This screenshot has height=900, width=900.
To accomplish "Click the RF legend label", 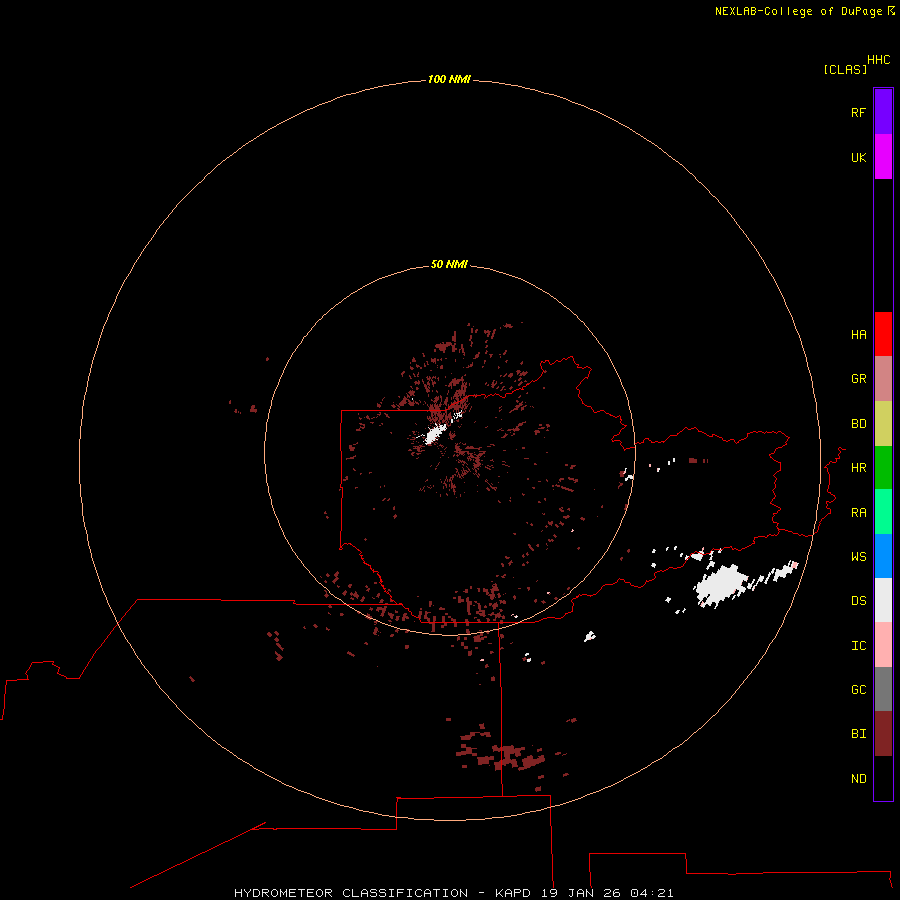I will pyautogui.click(x=858, y=112).
